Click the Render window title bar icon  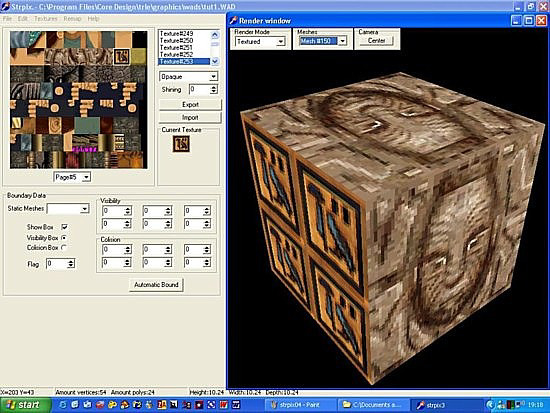point(233,21)
